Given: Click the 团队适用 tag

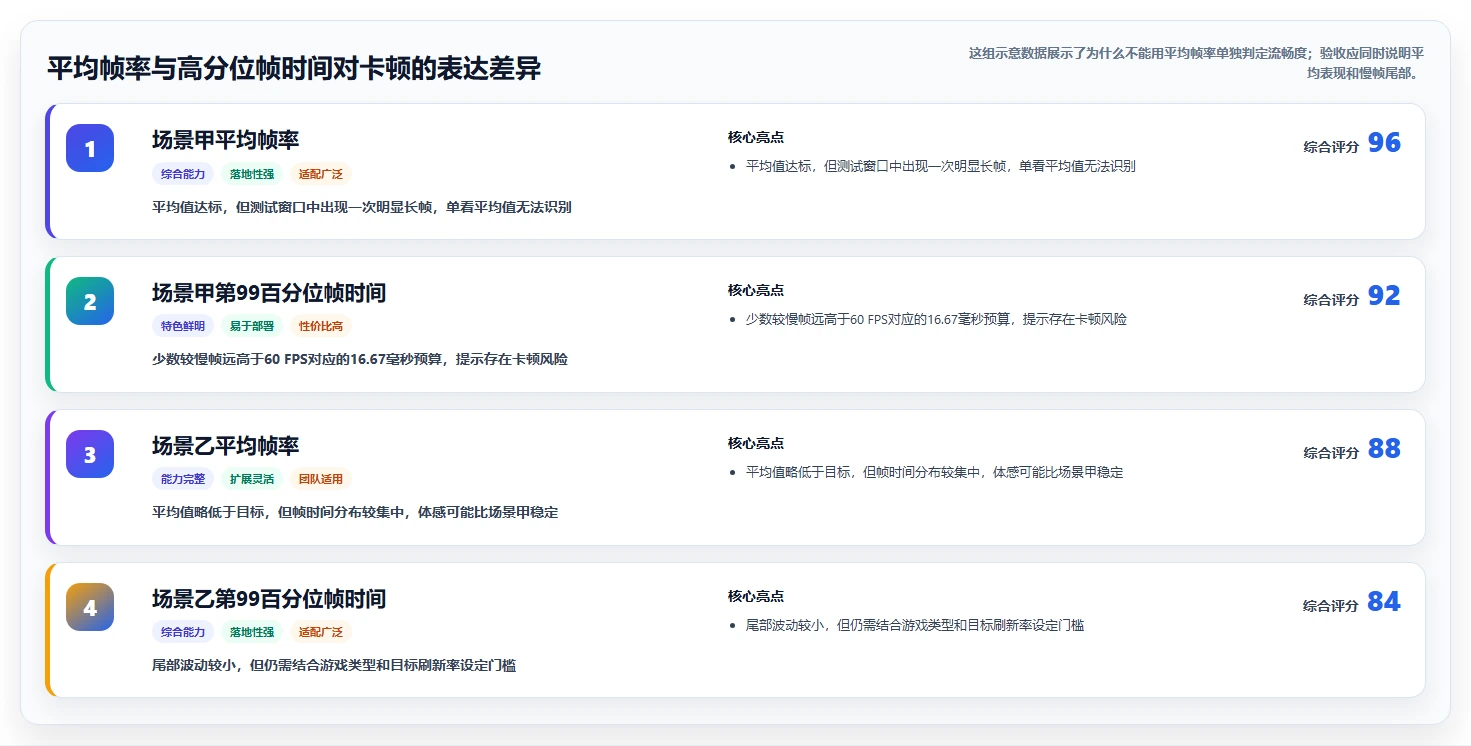Looking at the screenshot, I should pos(321,479).
